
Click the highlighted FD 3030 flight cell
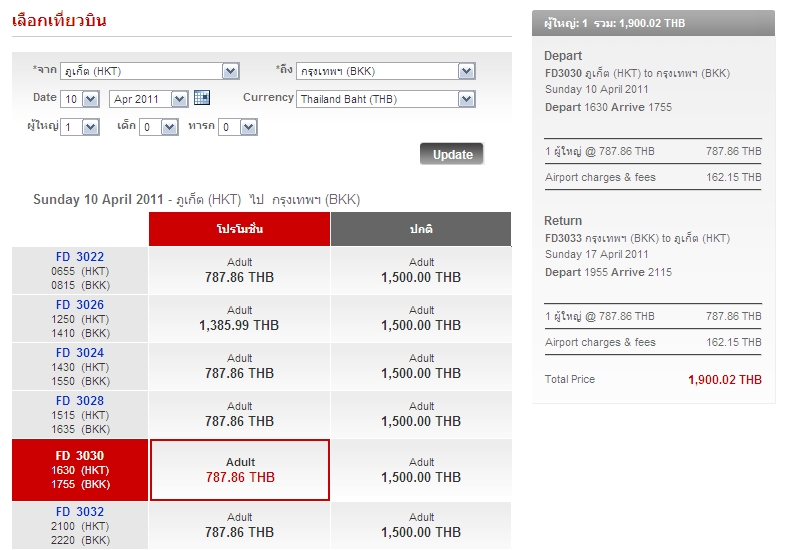coord(80,470)
